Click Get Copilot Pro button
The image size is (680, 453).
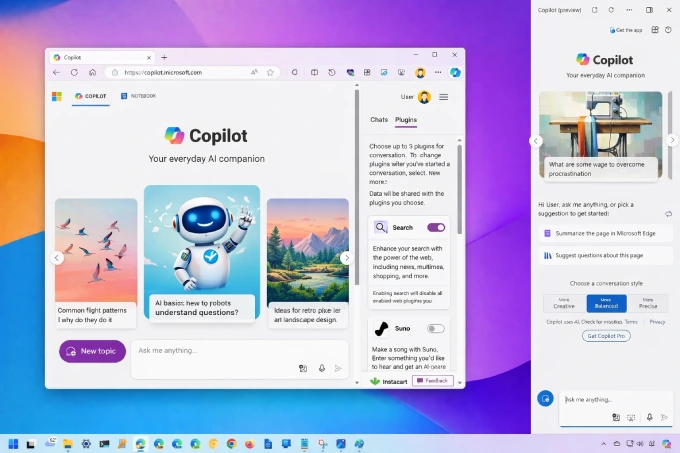pyautogui.click(x=606, y=335)
